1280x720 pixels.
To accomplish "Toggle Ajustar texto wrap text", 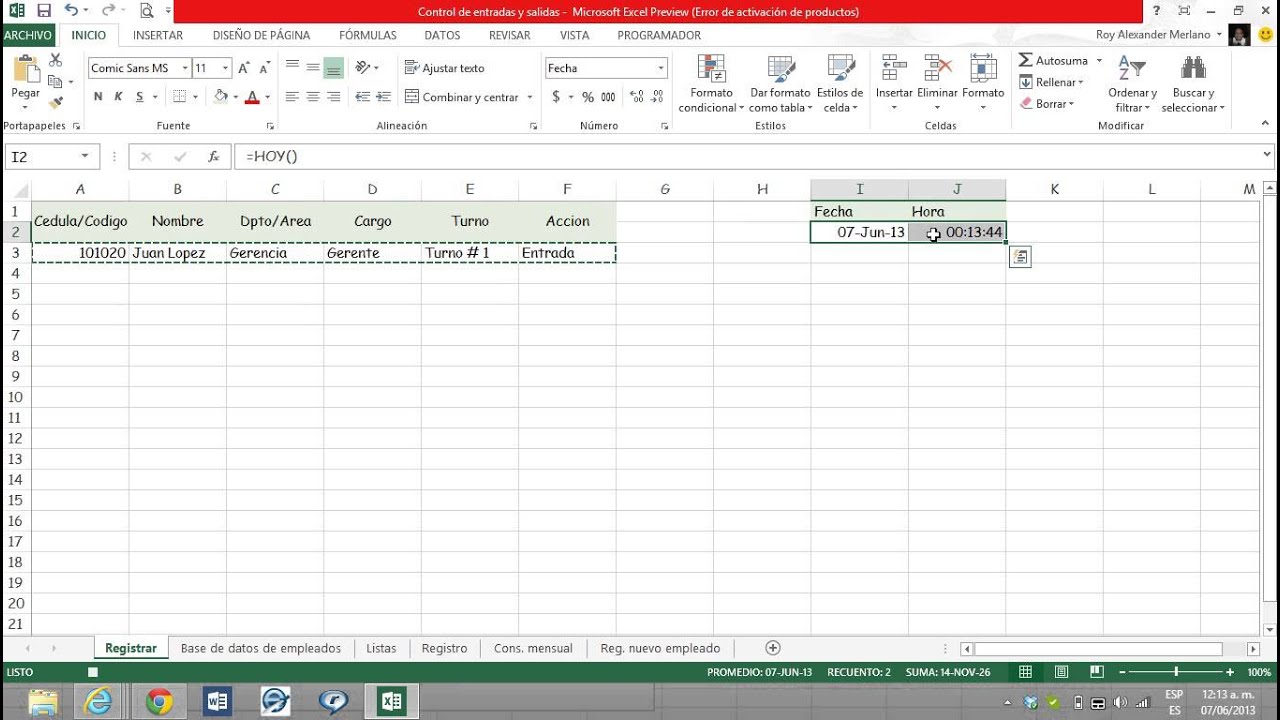I will (x=445, y=68).
